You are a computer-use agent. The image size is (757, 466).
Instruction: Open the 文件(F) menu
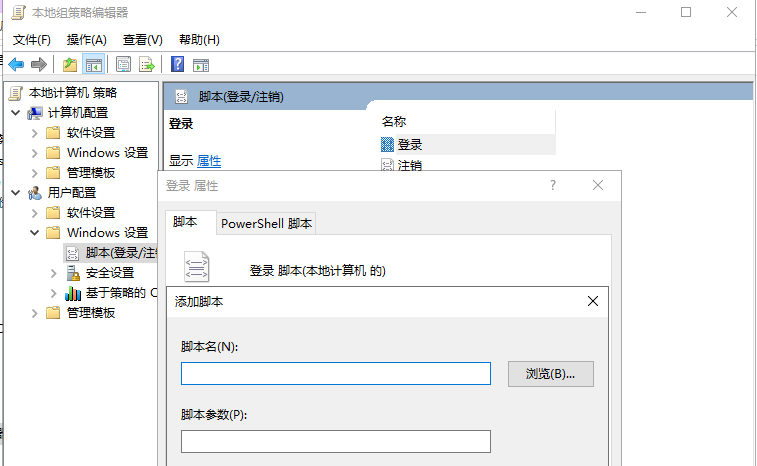pyautogui.click(x=32, y=39)
